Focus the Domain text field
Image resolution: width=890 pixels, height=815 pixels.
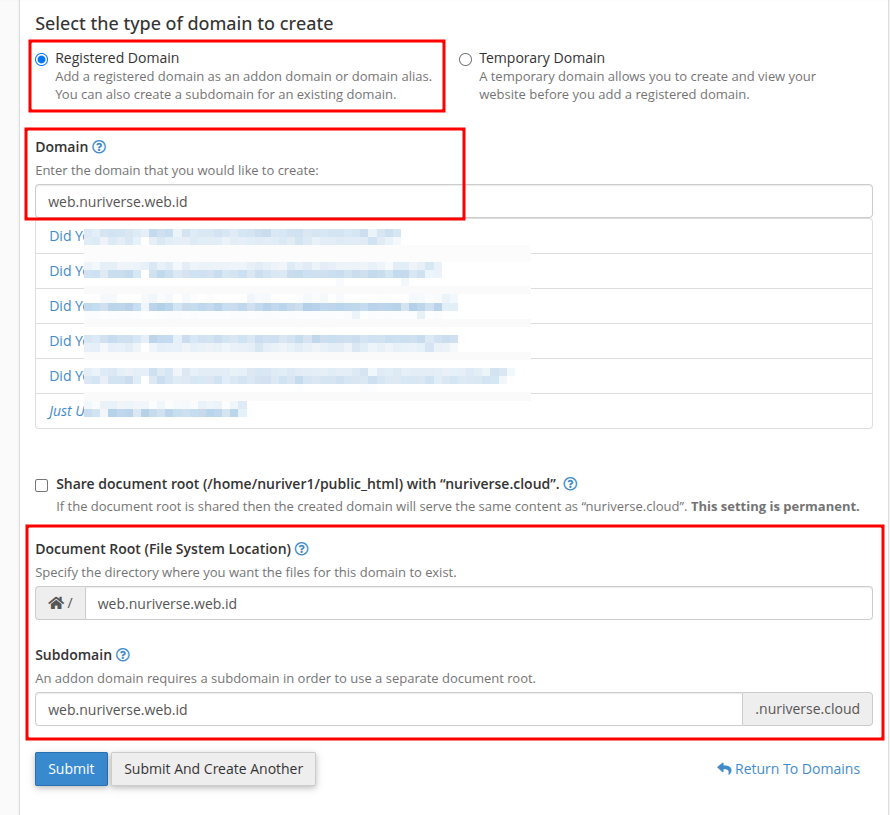[x=453, y=201]
